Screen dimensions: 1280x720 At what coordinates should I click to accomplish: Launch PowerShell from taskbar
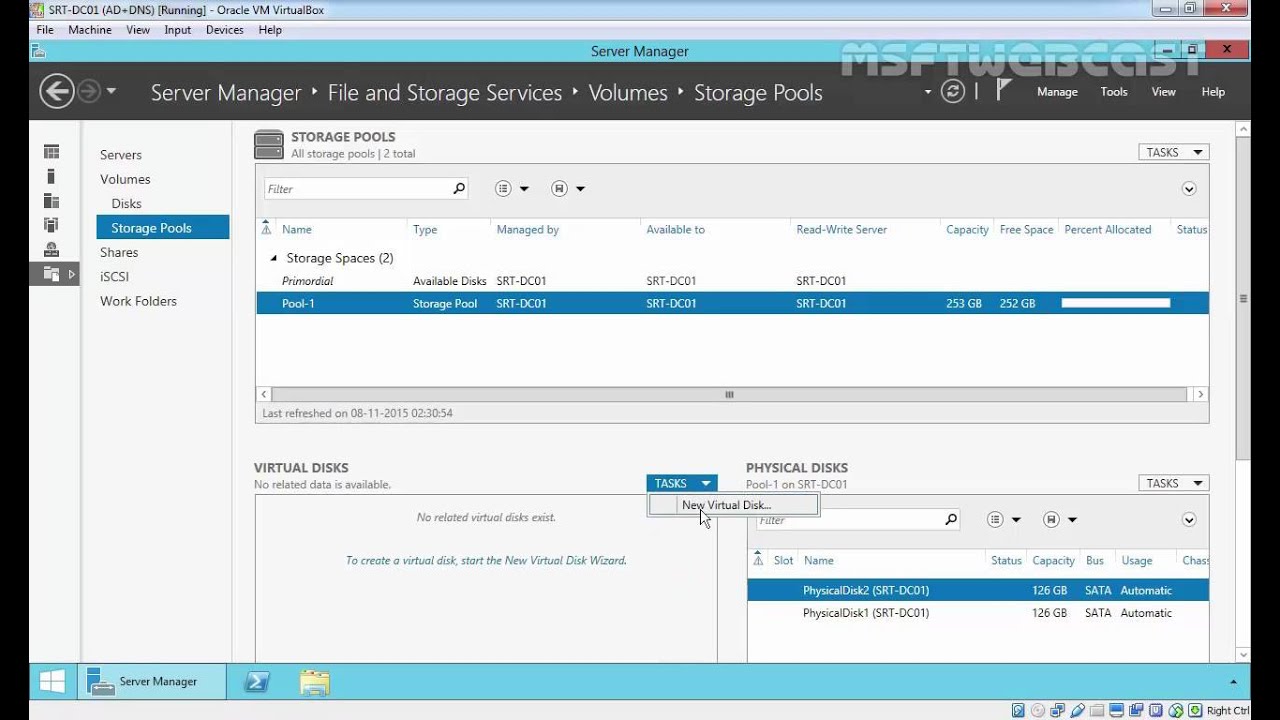pos(257,682)
